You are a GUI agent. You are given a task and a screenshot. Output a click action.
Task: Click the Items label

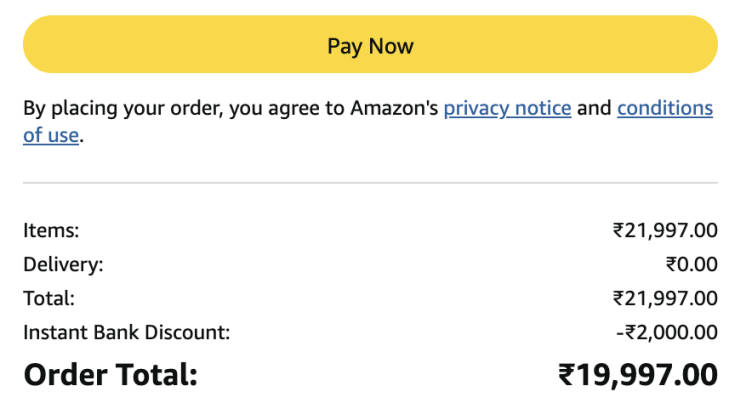[x=51, y=230]
